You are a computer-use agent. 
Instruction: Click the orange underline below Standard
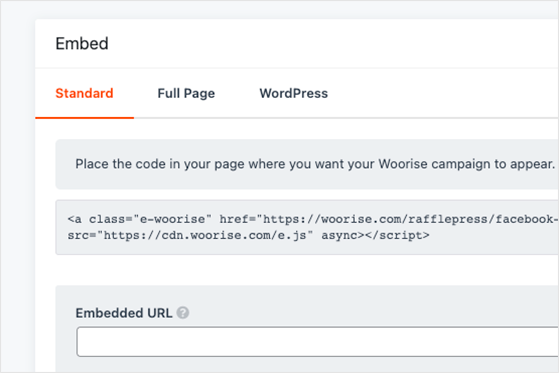pyautogui.click(x=84, y=118)
